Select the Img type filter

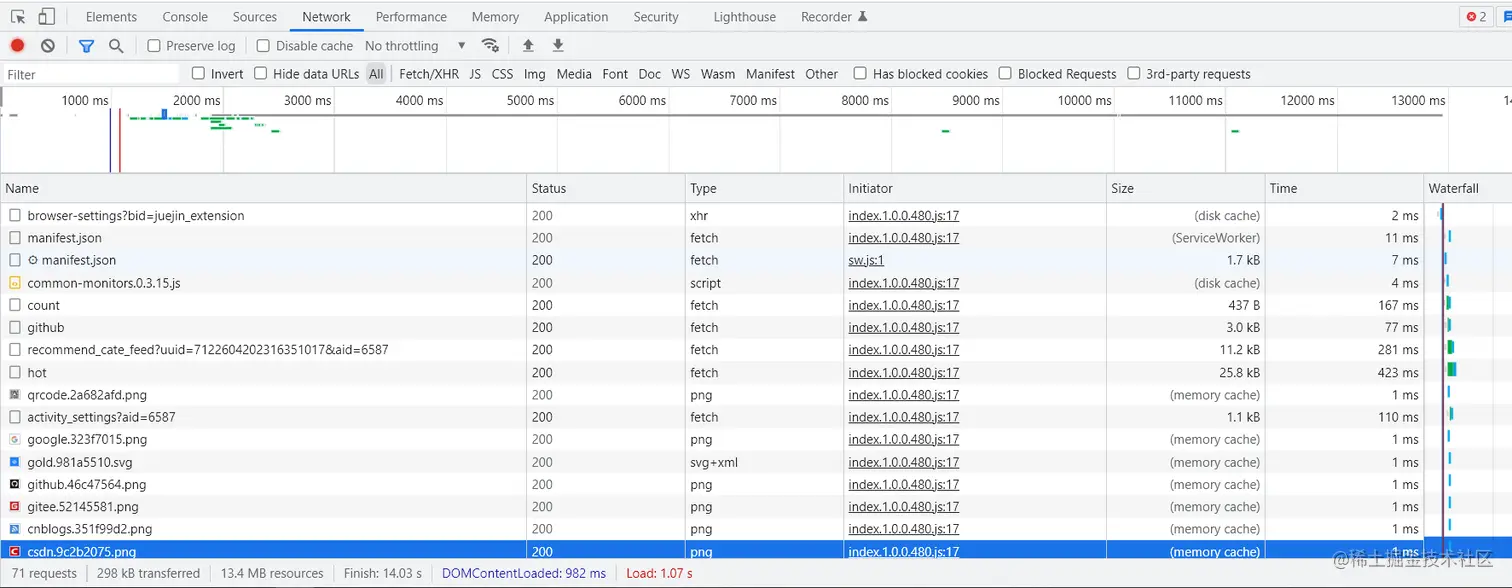(x=535, y=74)
